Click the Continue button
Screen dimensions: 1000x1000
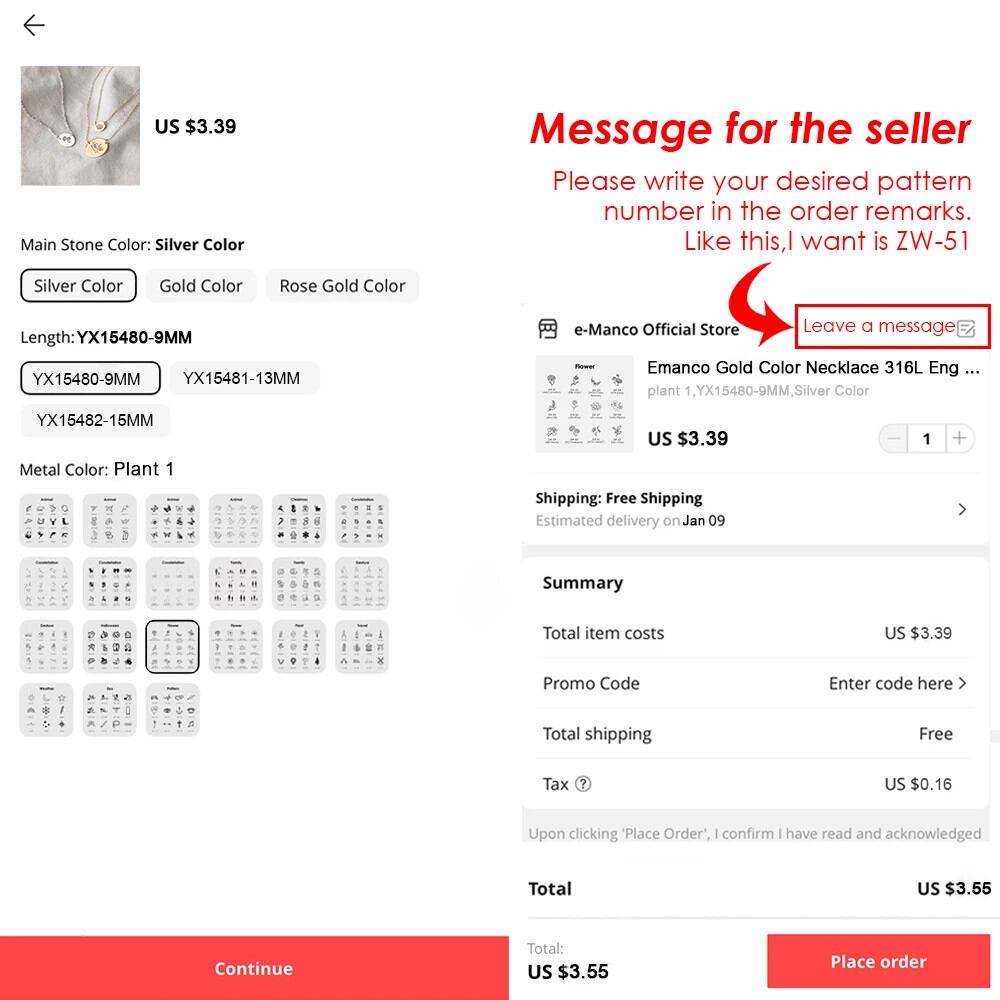point(254,968)
